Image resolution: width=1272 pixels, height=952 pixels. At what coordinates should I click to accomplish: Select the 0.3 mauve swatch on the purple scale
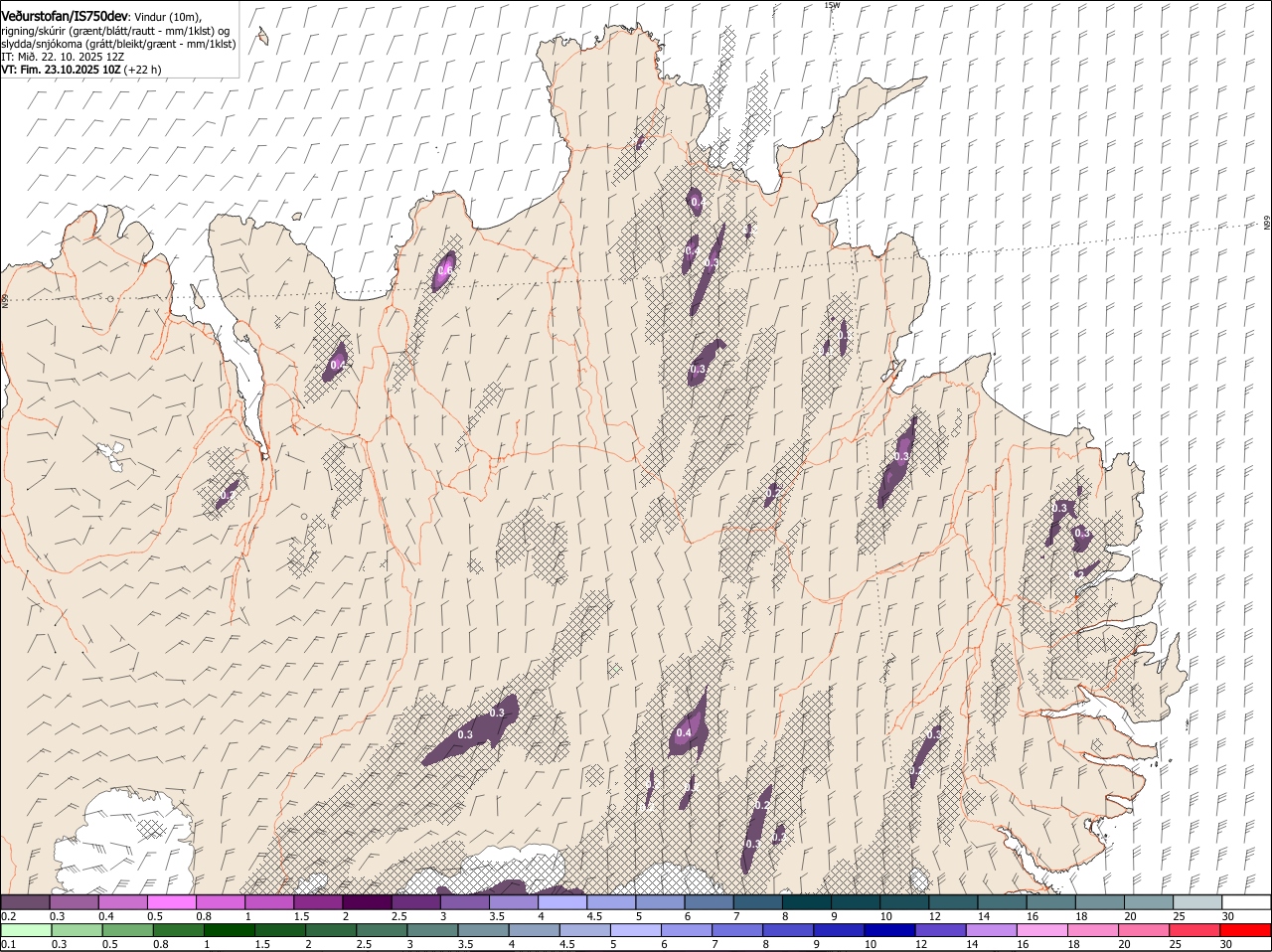[x=74, y=901]
